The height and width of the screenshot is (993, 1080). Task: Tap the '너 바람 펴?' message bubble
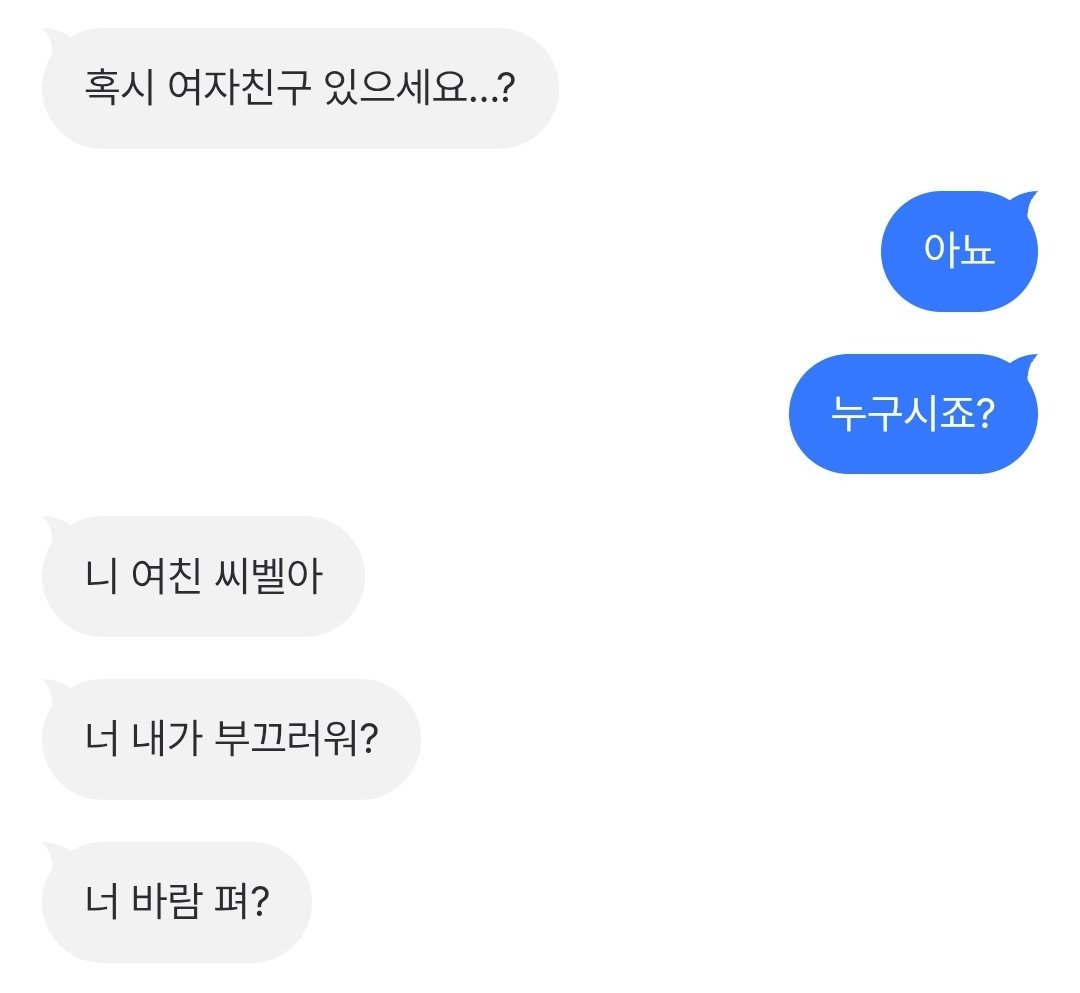(x=176, y=901)
